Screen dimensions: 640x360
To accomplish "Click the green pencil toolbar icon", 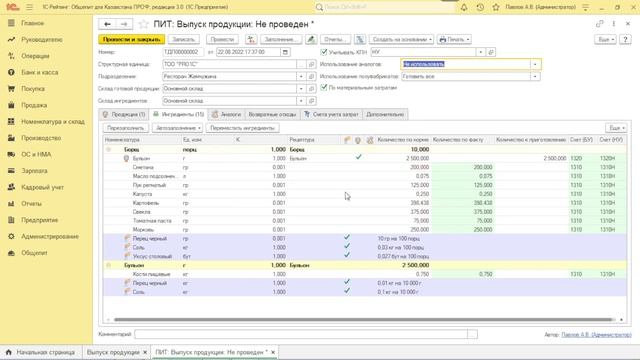I will click(x=311, y=39).
